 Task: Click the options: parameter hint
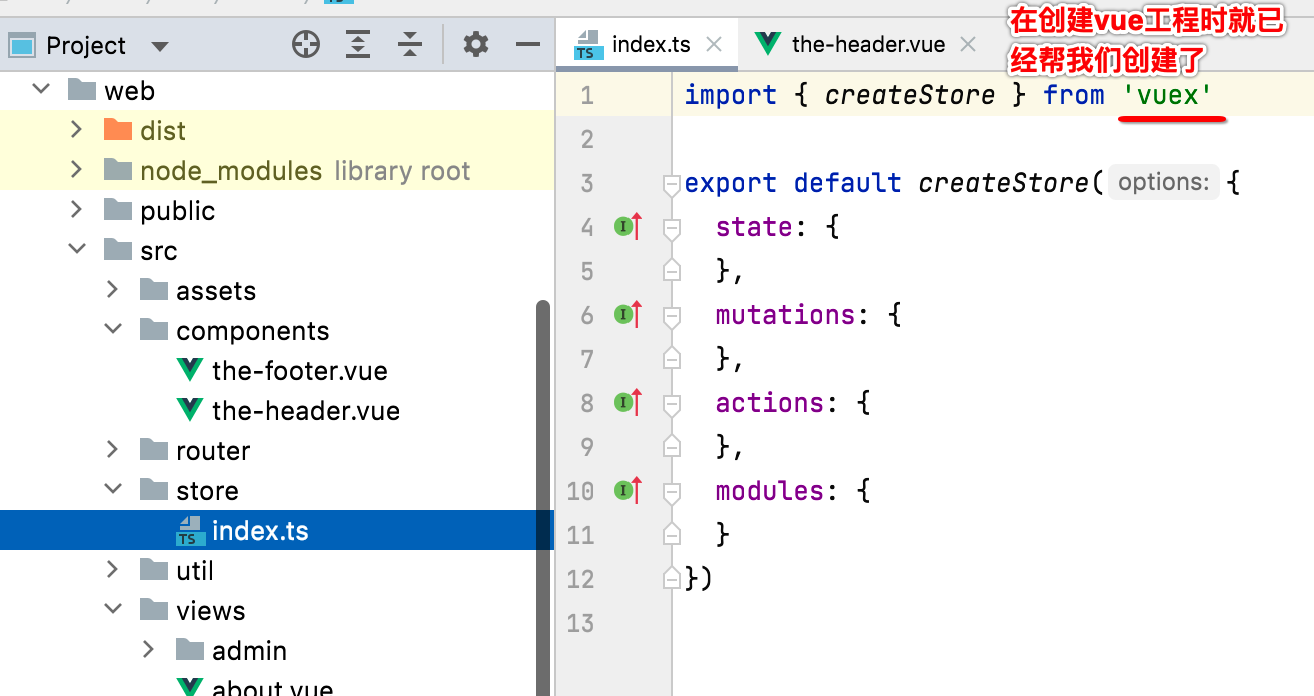tap(1164, 183)
